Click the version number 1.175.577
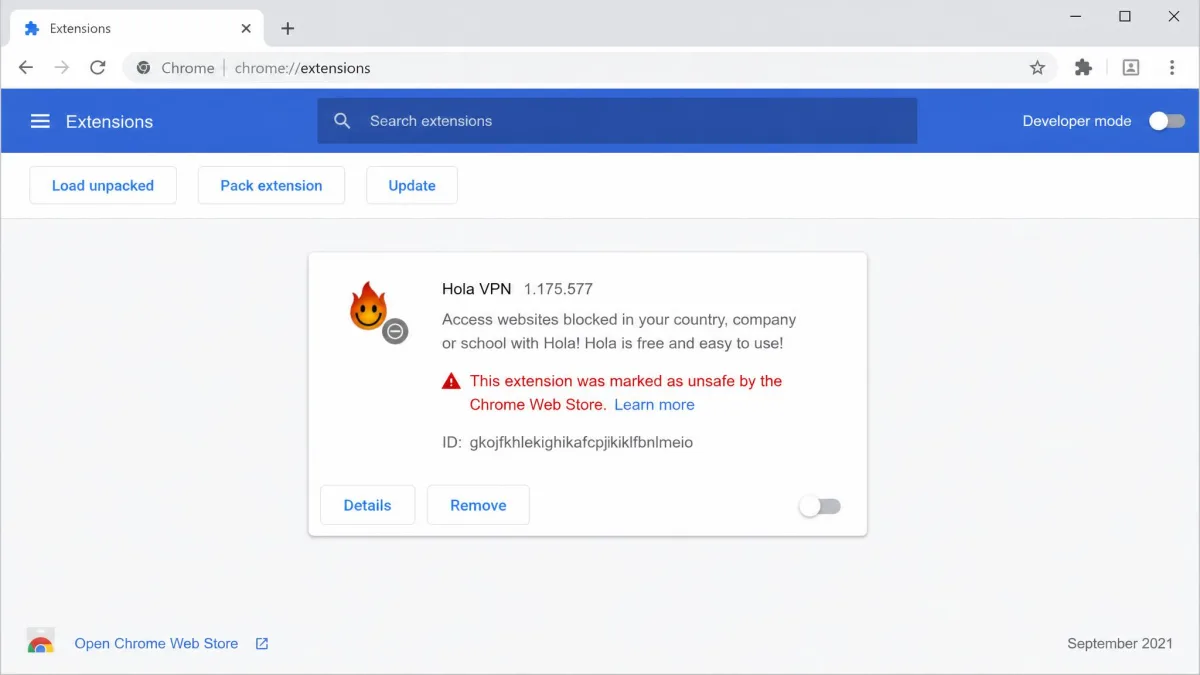 (x=558, y=289)
